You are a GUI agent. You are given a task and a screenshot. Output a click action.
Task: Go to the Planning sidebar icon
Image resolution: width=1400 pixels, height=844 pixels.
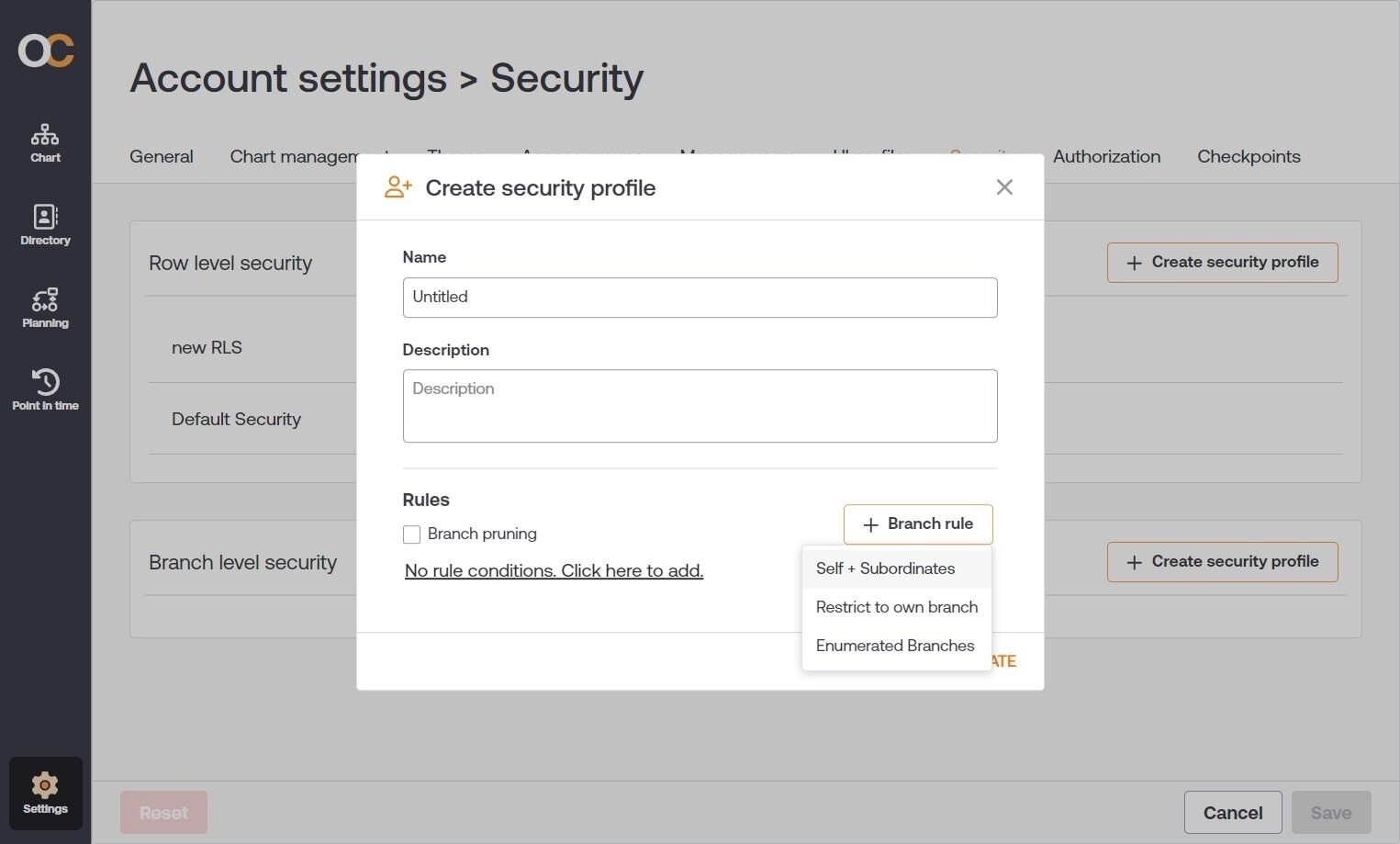pos(45,308)
